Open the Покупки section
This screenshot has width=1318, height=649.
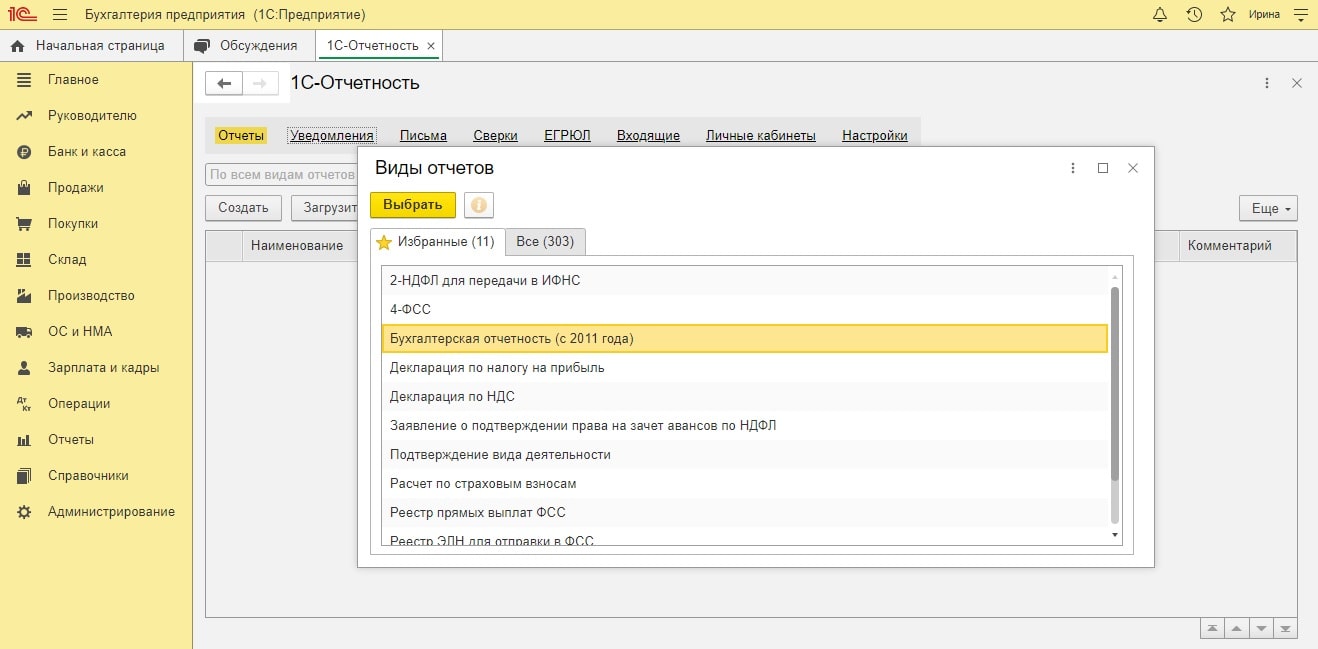[x=73, y=223]
